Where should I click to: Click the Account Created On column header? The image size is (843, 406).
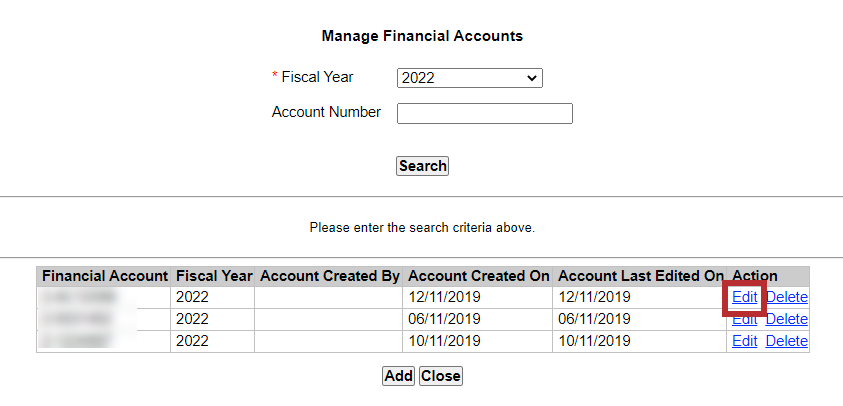tap(479, 275)
